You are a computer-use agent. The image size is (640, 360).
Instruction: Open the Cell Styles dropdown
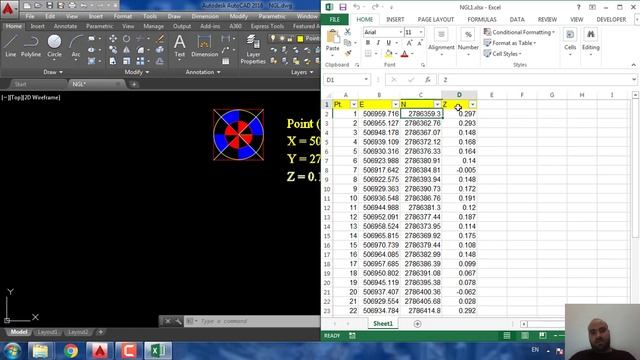click(x=502, y=53)
